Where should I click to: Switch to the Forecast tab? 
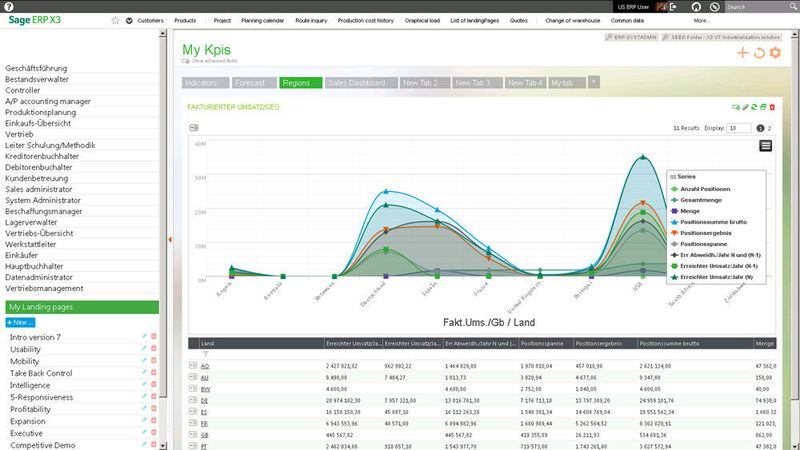coord(254,83)
